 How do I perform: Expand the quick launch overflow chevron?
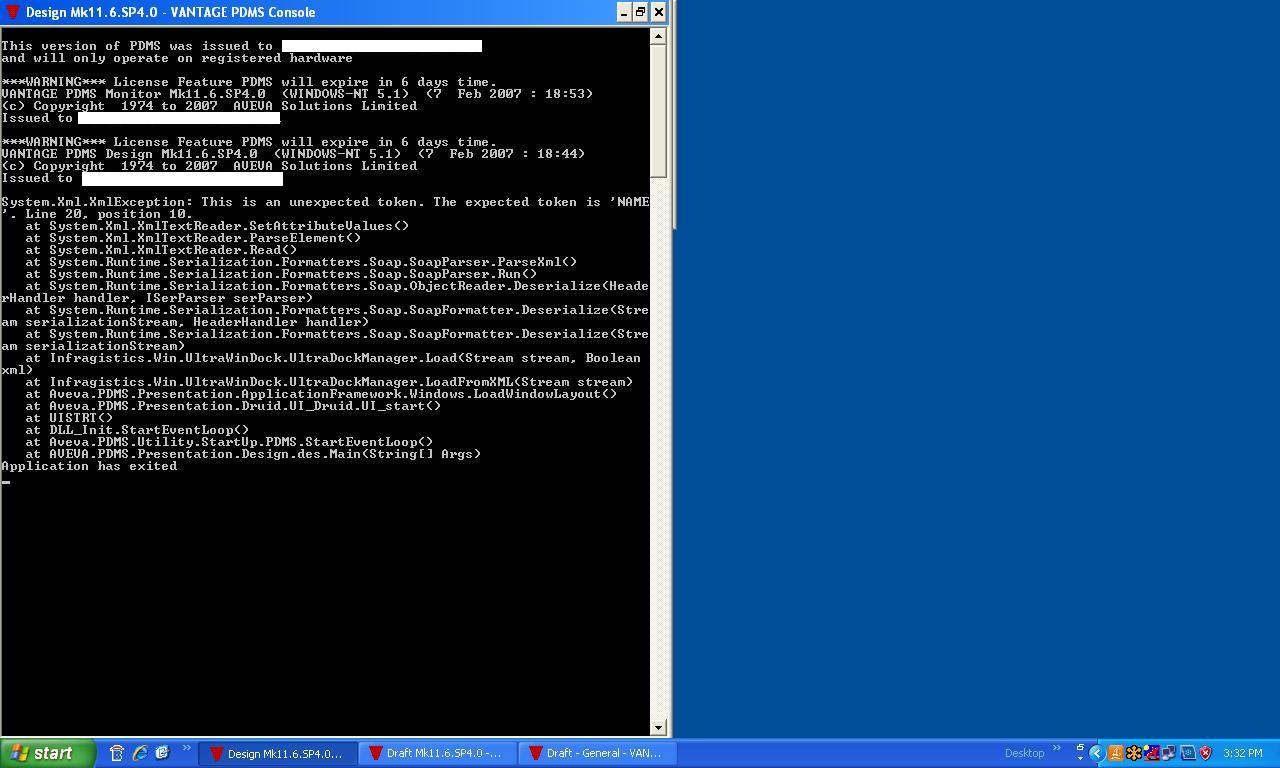point(186,748)
